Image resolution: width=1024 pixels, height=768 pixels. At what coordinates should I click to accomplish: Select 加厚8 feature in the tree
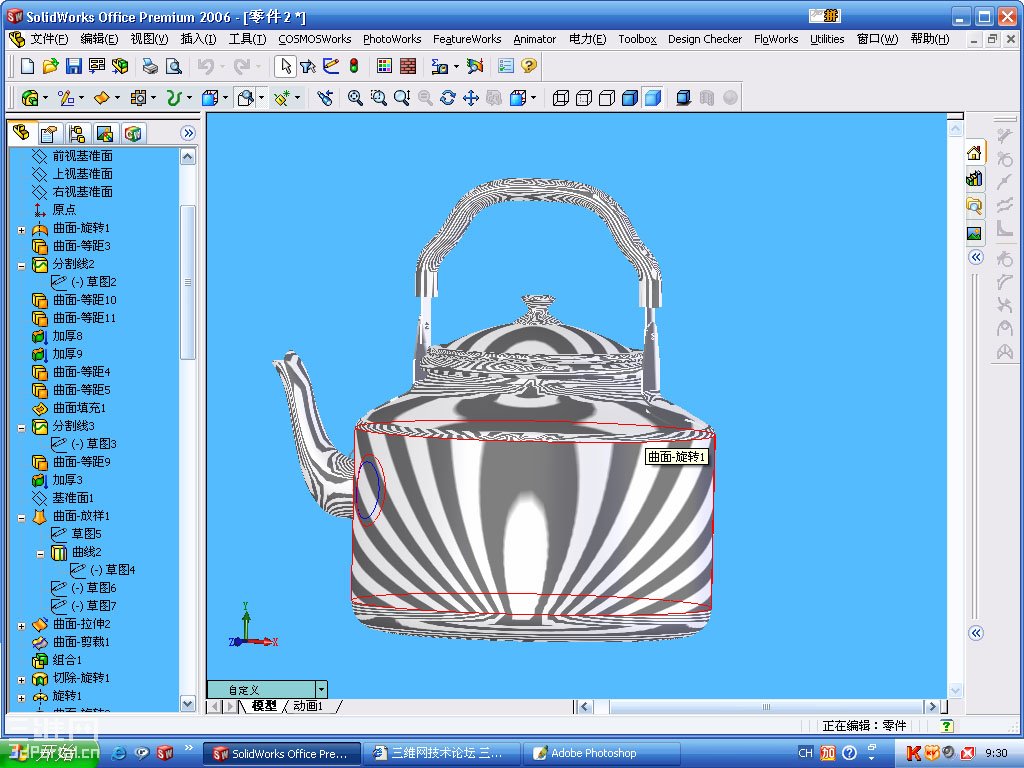coord(67,336)
